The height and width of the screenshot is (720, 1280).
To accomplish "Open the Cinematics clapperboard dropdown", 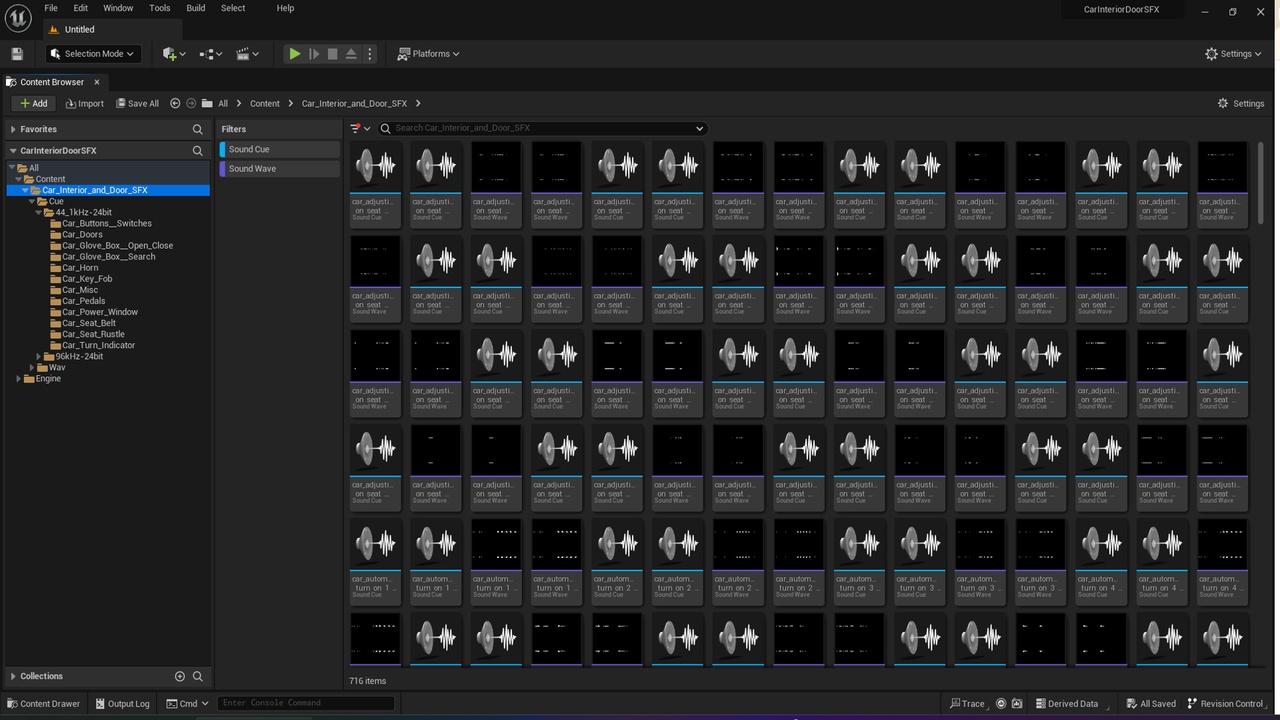I will pyautogui.click(x=247, y=54).
